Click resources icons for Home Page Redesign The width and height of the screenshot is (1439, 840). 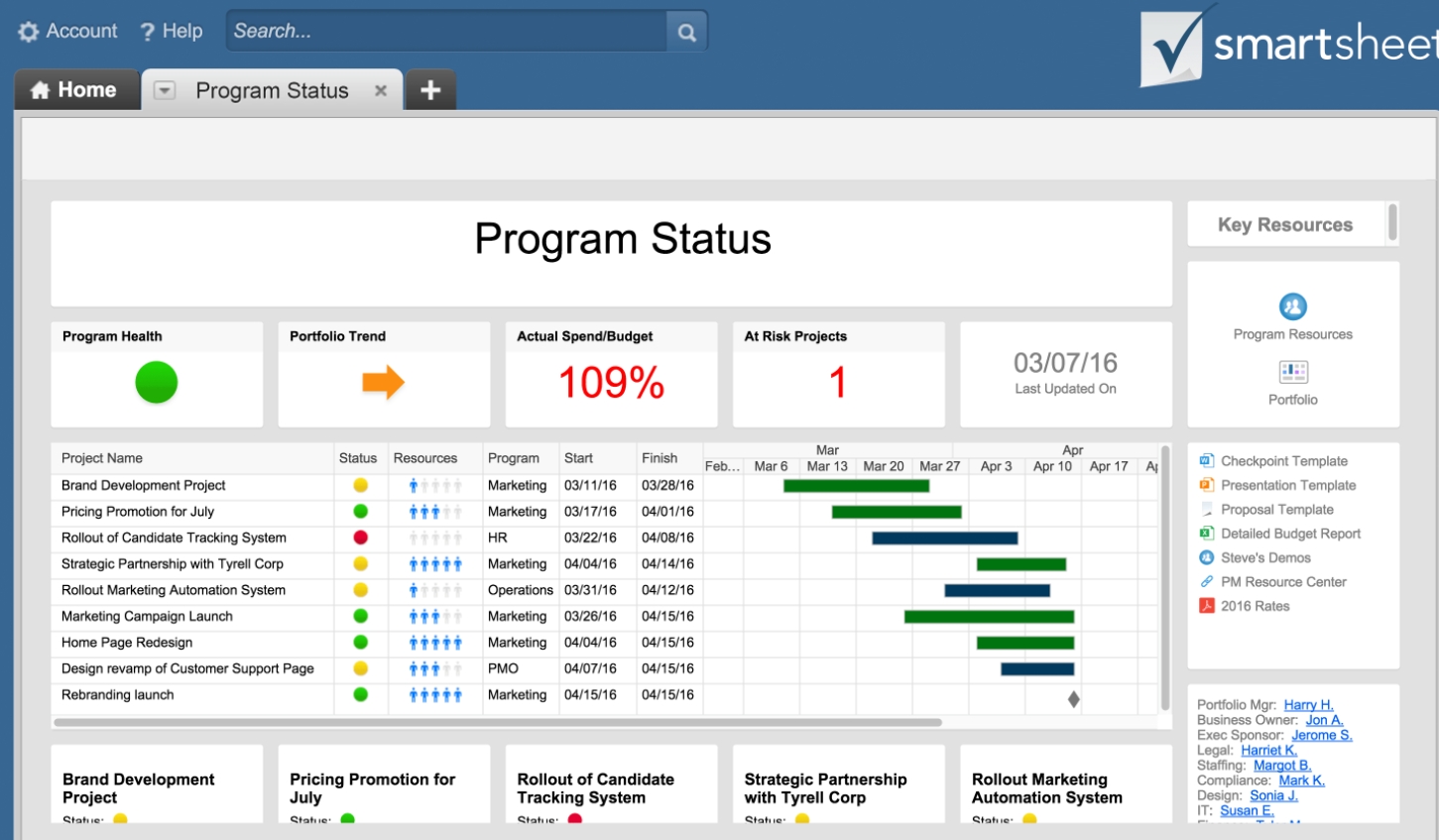(x=435, y=643)
